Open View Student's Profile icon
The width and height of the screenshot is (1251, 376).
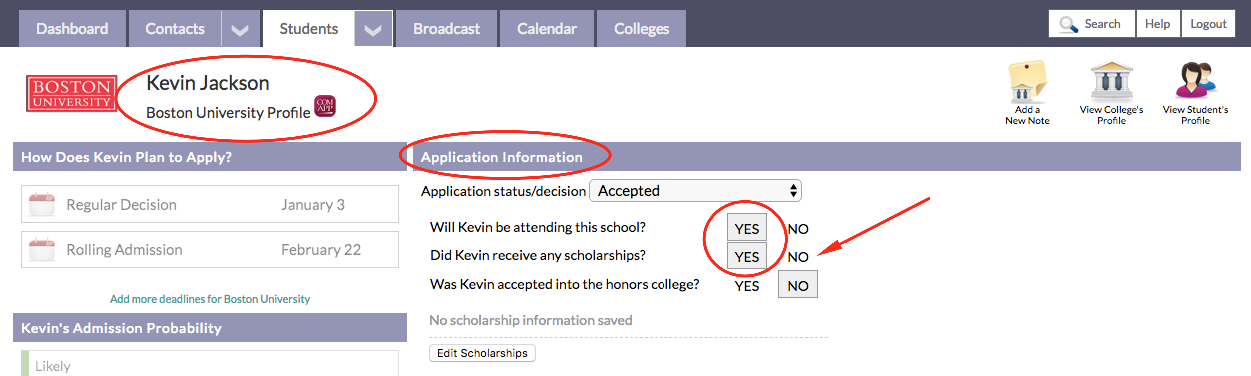(1195, 82)
